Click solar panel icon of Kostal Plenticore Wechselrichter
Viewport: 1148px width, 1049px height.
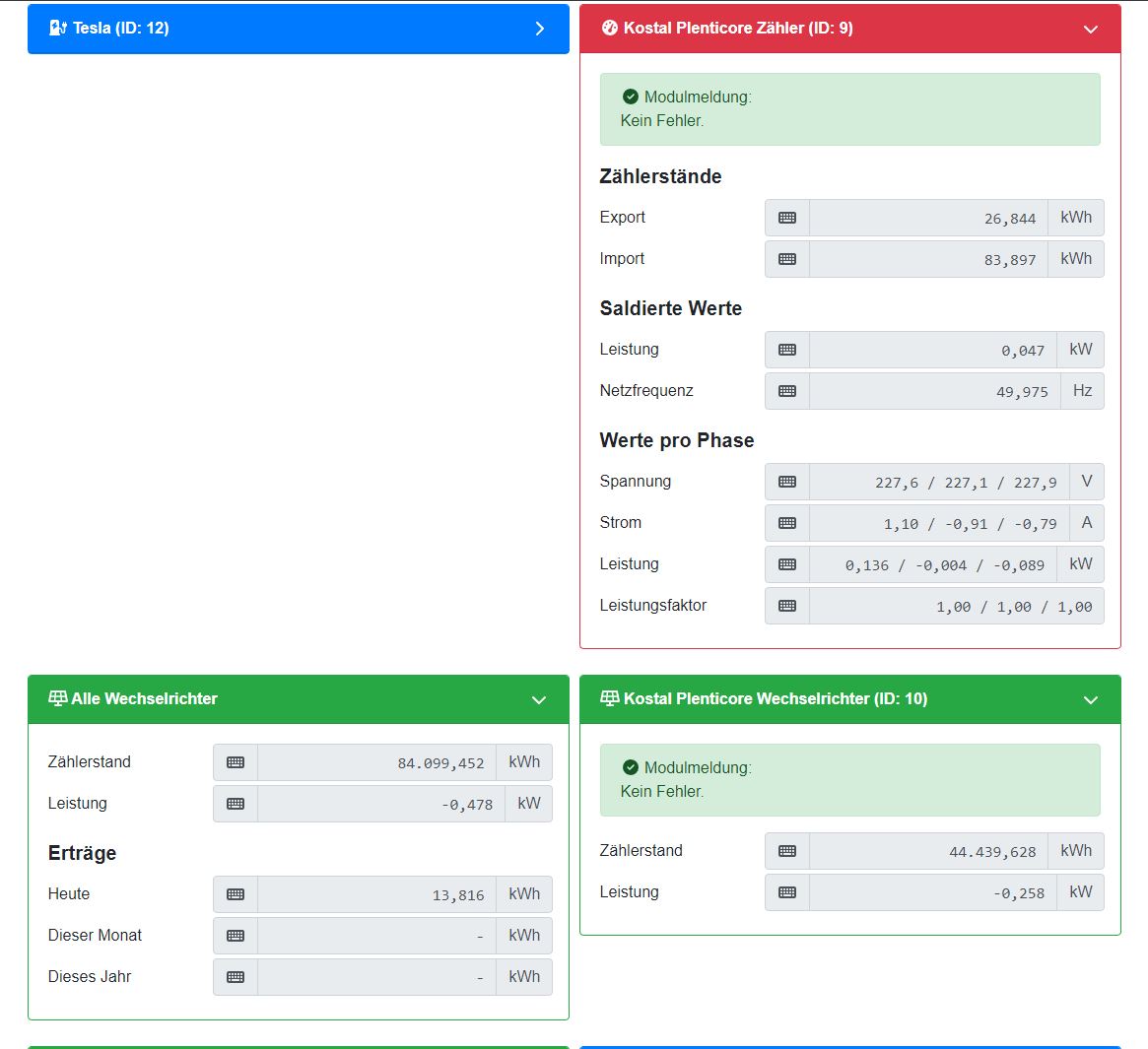[x=609, y=698]
